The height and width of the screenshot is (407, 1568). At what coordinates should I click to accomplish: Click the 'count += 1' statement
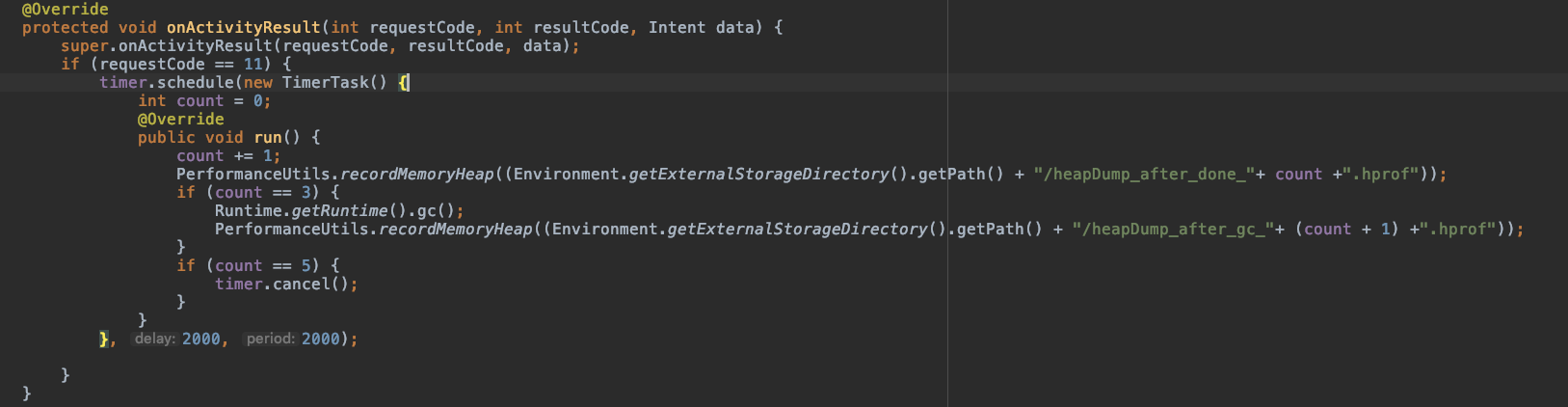click(228, 156)
